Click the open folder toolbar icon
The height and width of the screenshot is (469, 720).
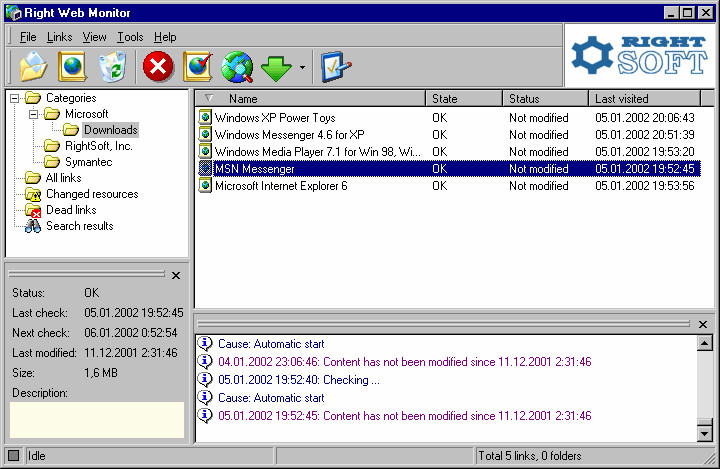click(x=33, y=67)
